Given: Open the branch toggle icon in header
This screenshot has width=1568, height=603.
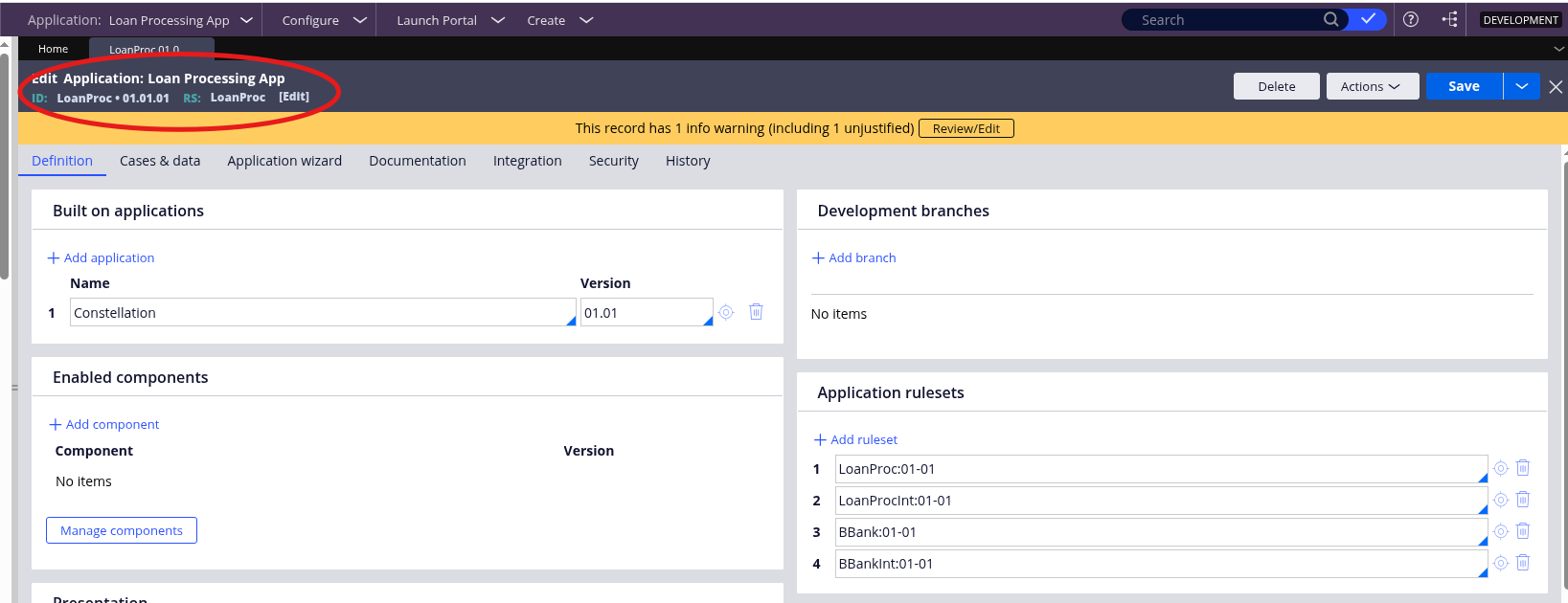Looking at the screenshot, I should (x=1449, y=19).
